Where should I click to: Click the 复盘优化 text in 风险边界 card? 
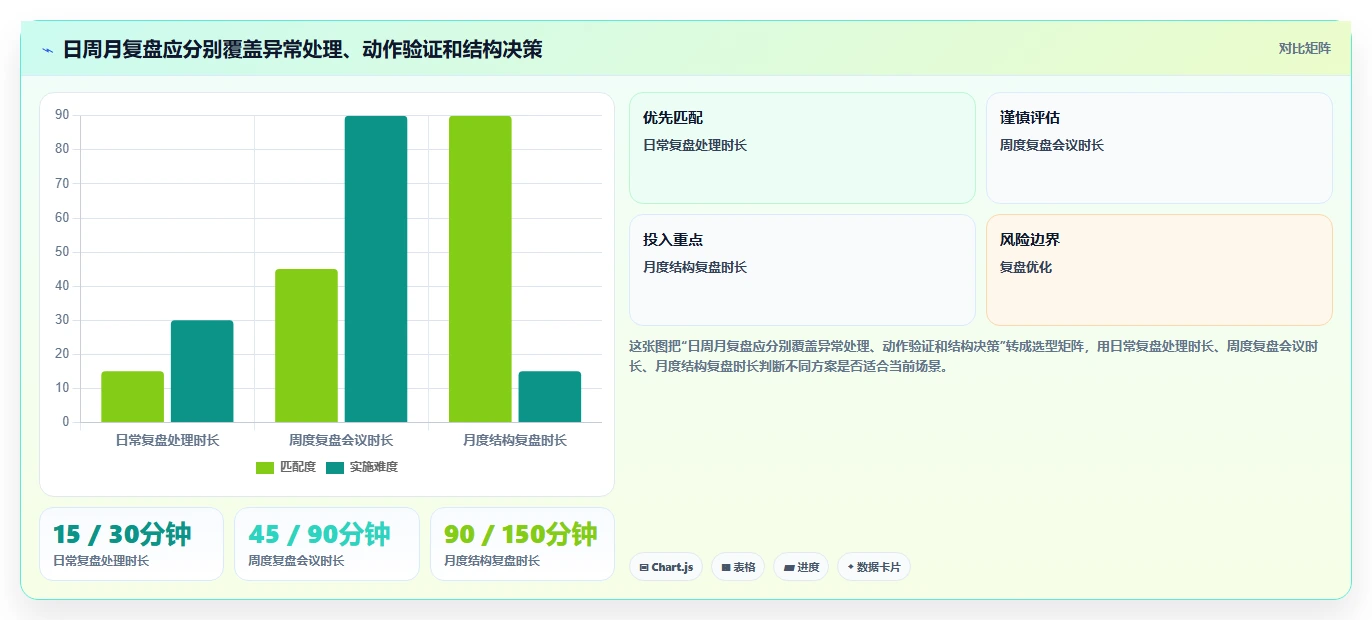point(1026,267)
